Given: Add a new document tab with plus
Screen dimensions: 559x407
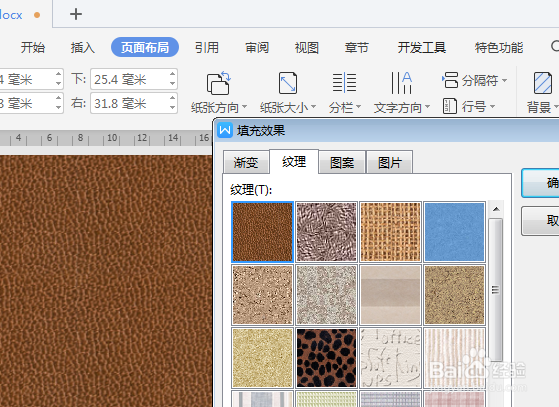Looking at the screenshot, I should (x=76, y=14).
